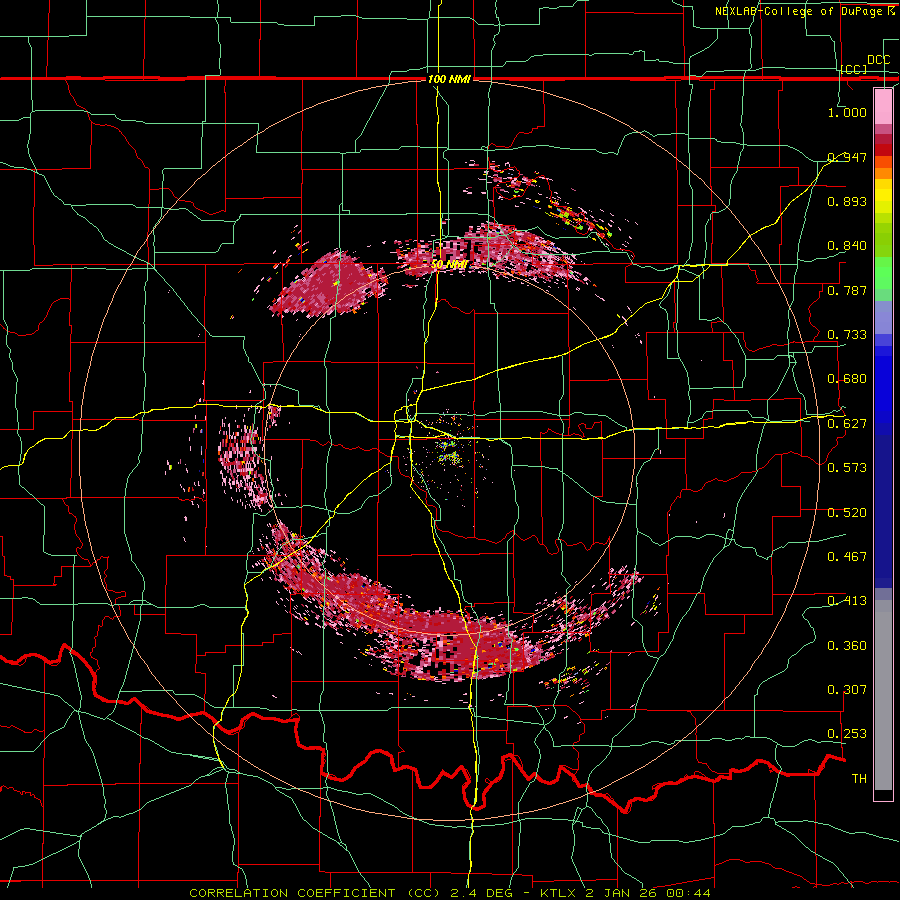Viewport: 900px width, 900px height.
Task: Select the 0.573 legend value
Action: (847, 468)
